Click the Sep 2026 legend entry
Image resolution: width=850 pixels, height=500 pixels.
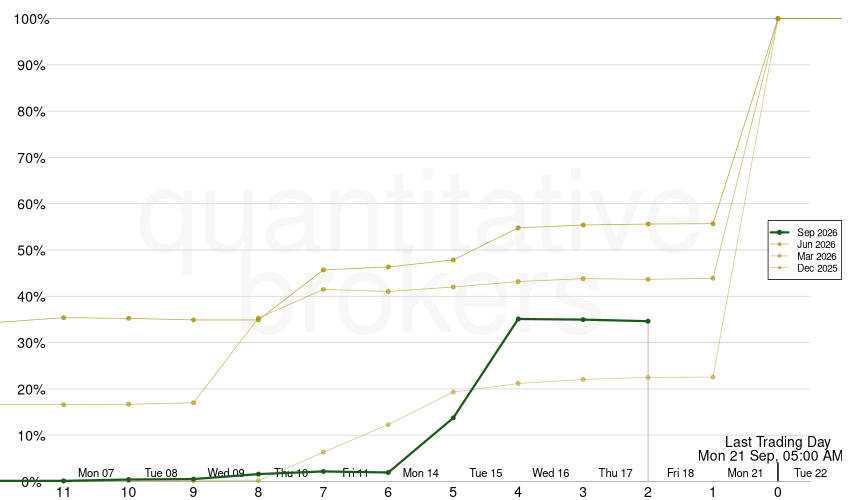804,232
